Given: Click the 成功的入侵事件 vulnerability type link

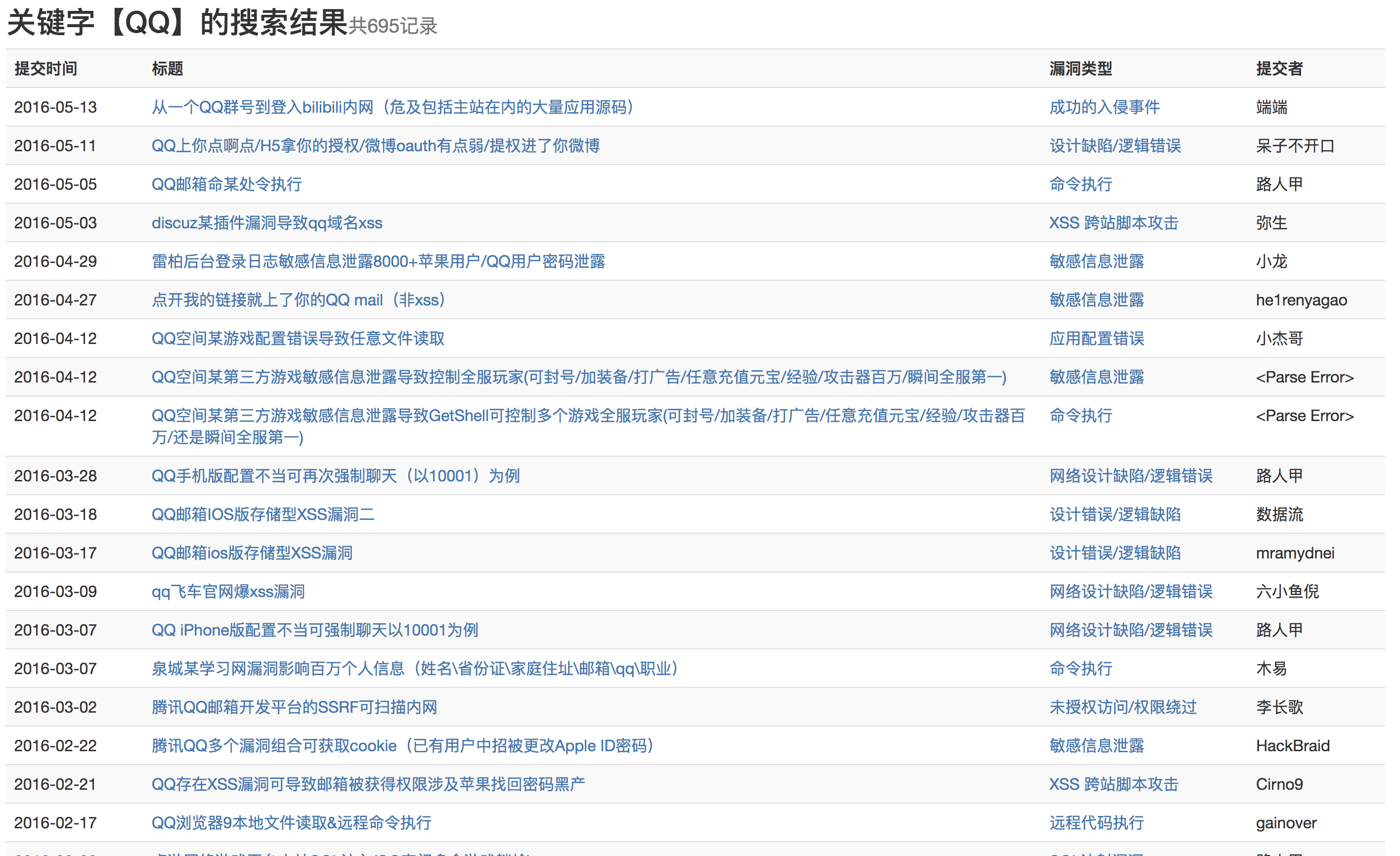Looking at the screenshot, I should pyautogui.click(x=1104, y=107).
